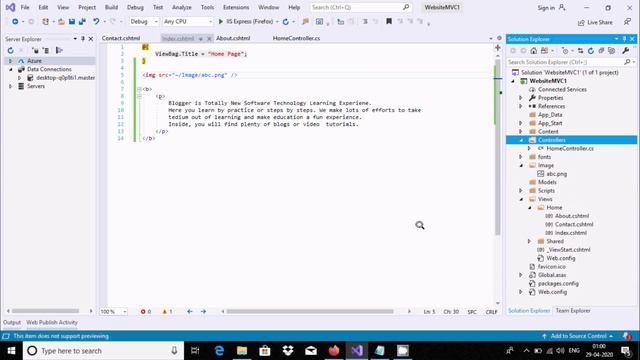Select abc.png in the Image folder
The height and width of the screenshot is (360, 640).
coord(556,174)
